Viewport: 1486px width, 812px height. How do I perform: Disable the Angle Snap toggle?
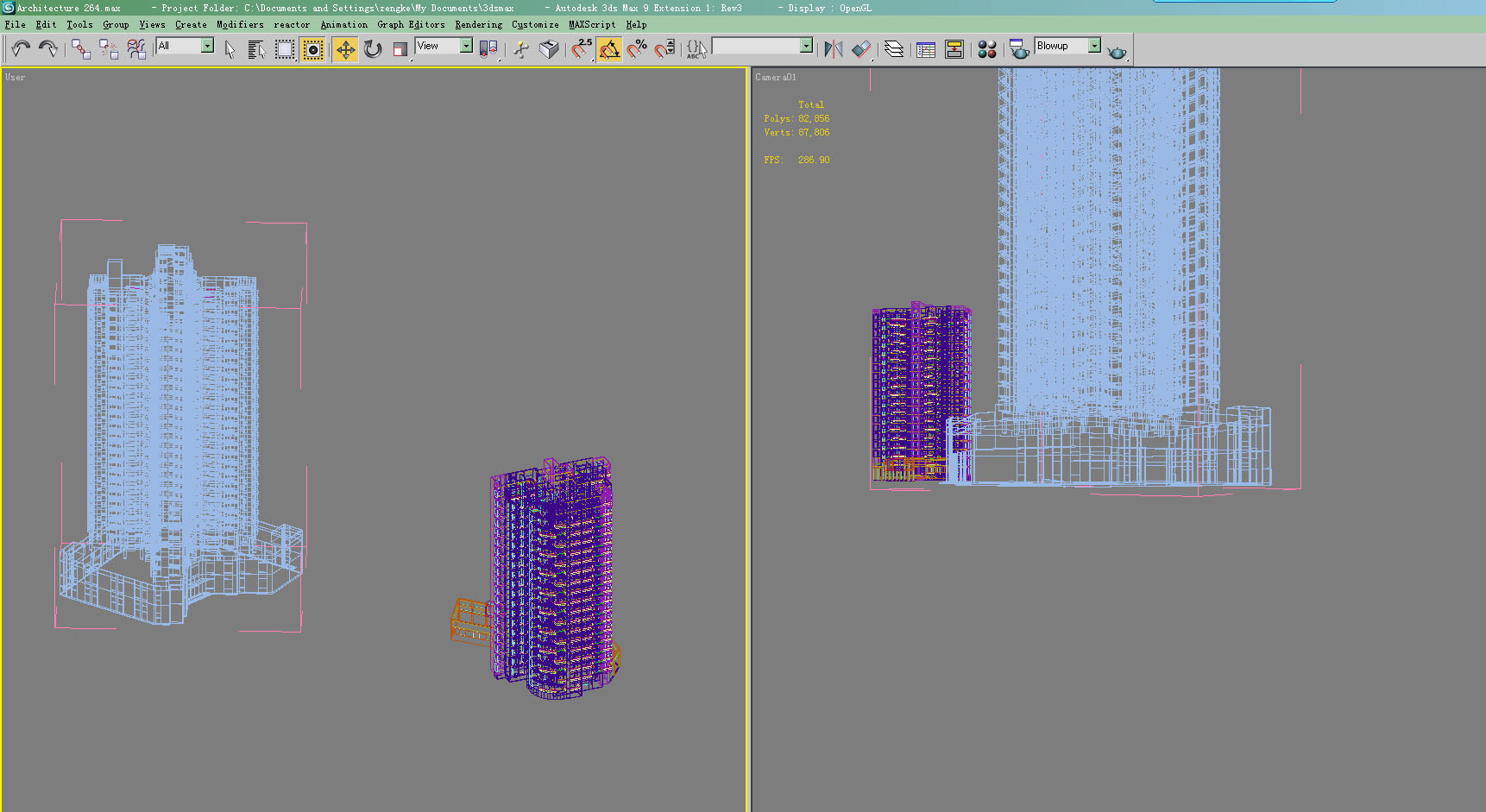tap(608, 49)
